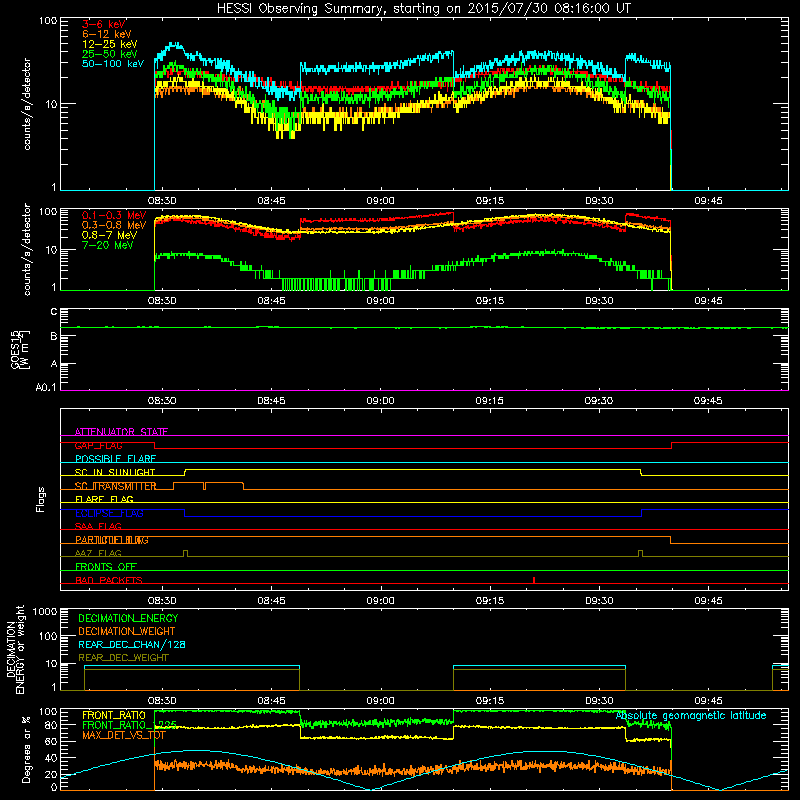Pick the BAD_PACKETS flag label
This screenshot has height=800, width=800.
109,580
